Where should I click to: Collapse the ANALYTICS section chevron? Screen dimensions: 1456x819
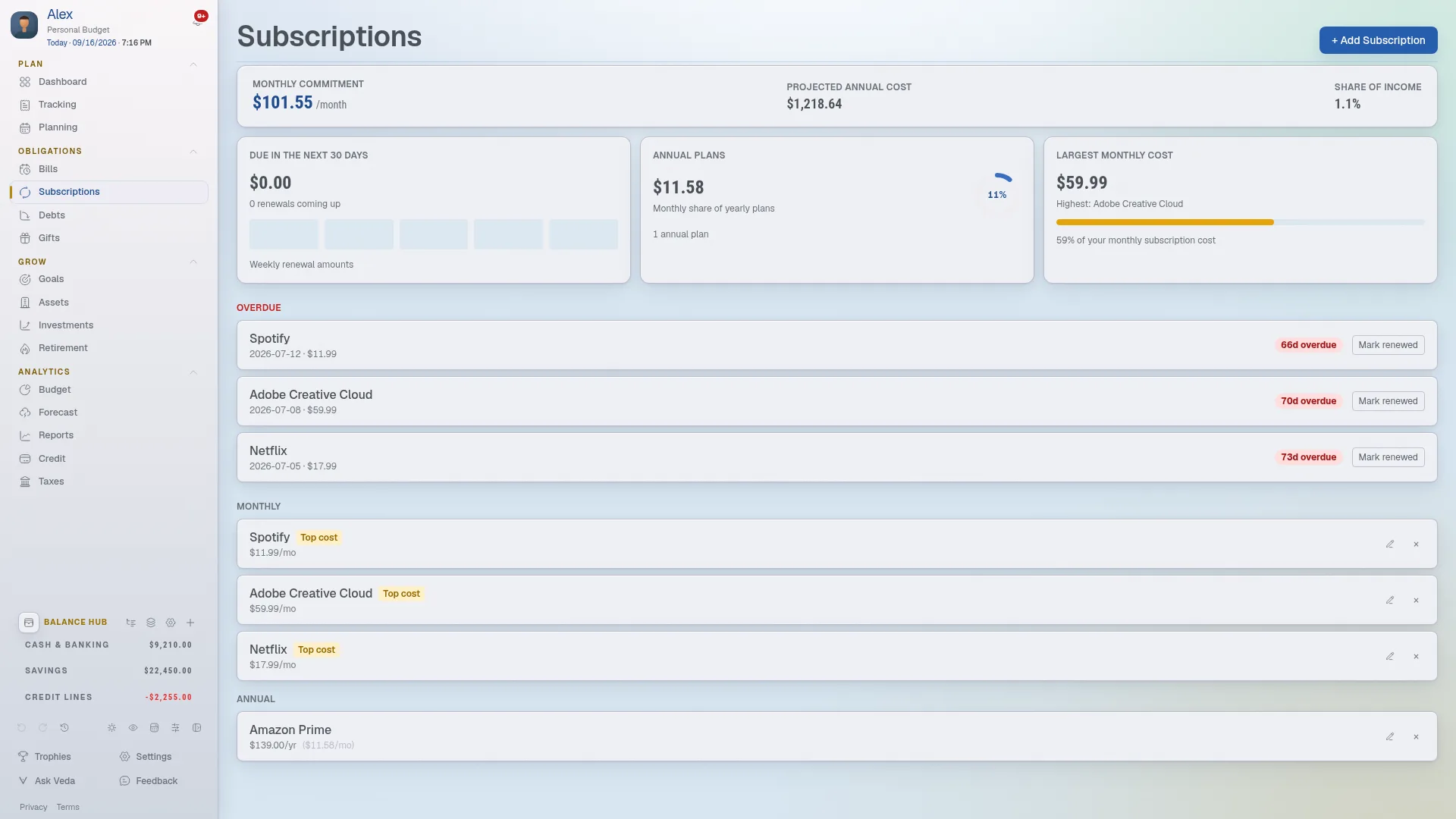[x=193, y=372]
